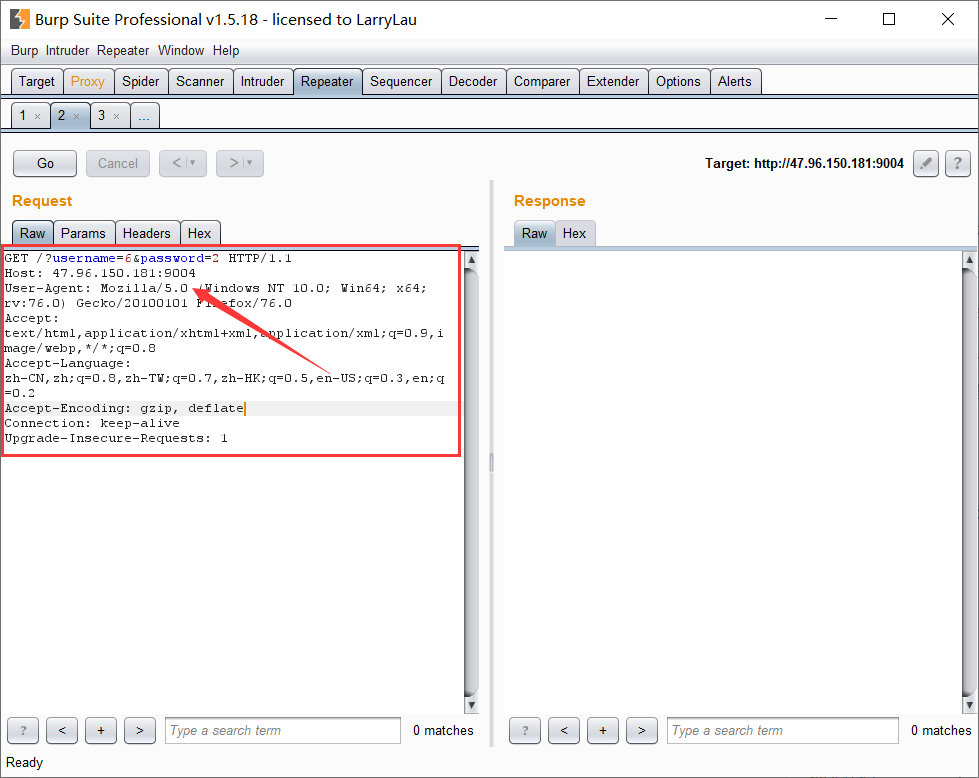Open the history back dropdown button

183,164
